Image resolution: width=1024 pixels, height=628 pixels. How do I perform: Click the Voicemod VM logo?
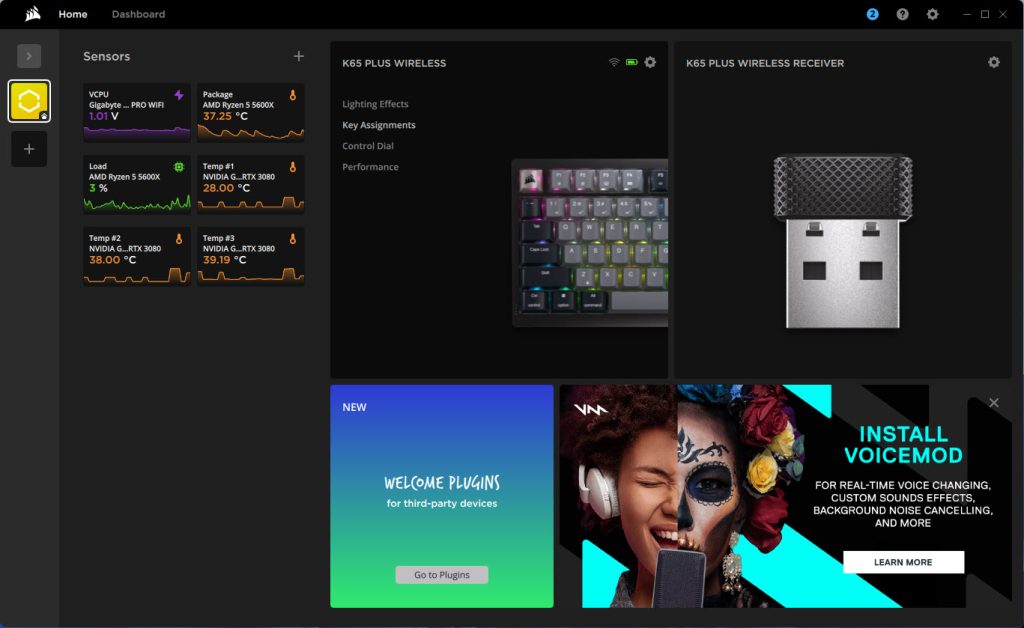point(590,409)
